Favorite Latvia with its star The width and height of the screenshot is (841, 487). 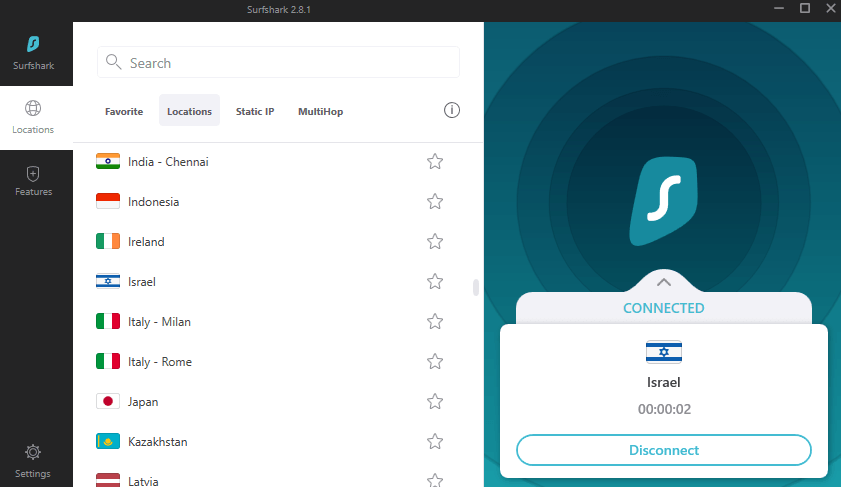tap(435, 480)
